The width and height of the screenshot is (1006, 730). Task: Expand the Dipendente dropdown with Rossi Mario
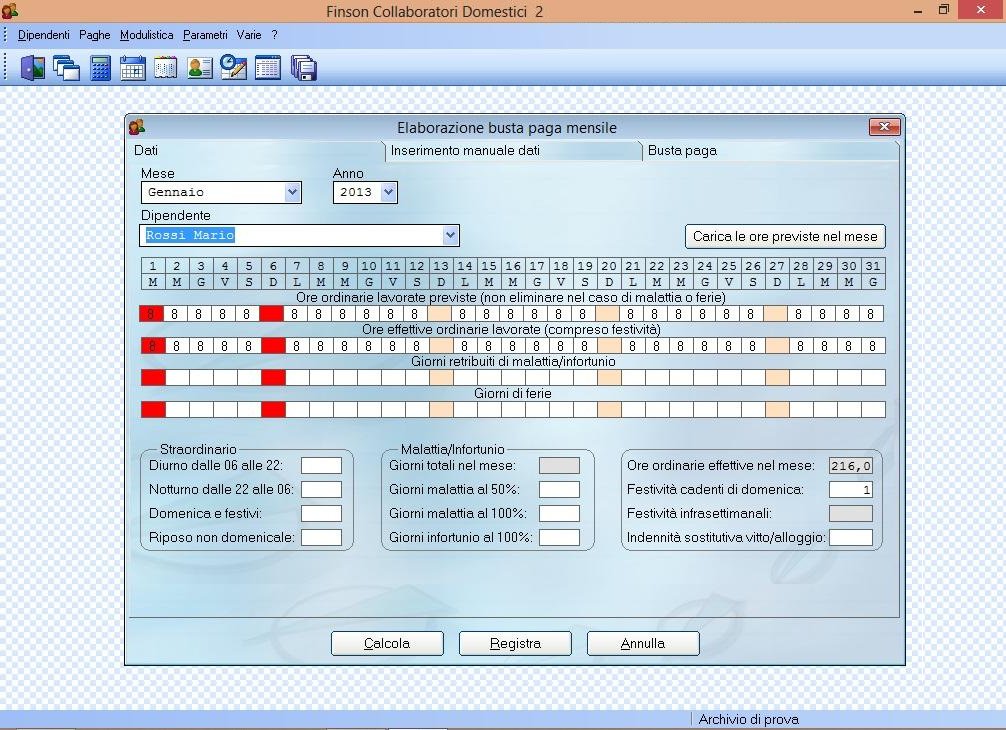(x=450, y=235)
